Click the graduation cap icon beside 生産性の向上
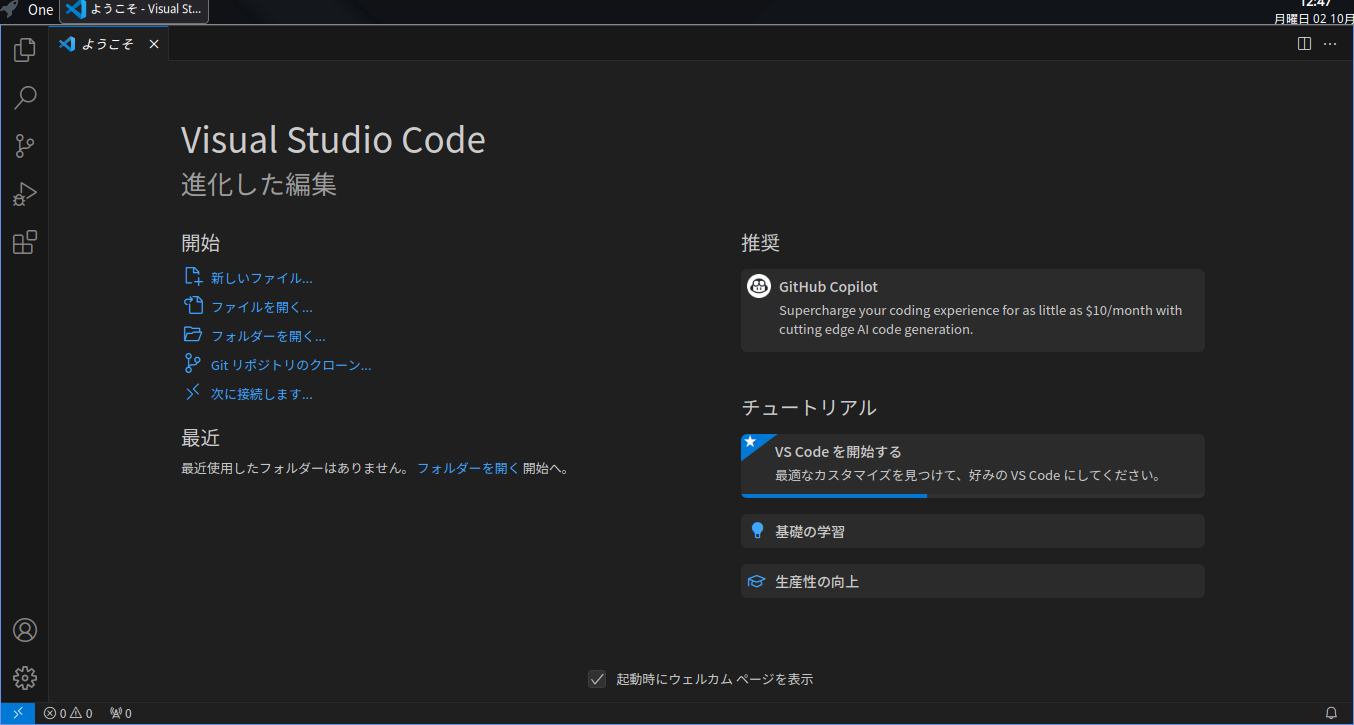The image size is (1354, 725). pos(757,581)
